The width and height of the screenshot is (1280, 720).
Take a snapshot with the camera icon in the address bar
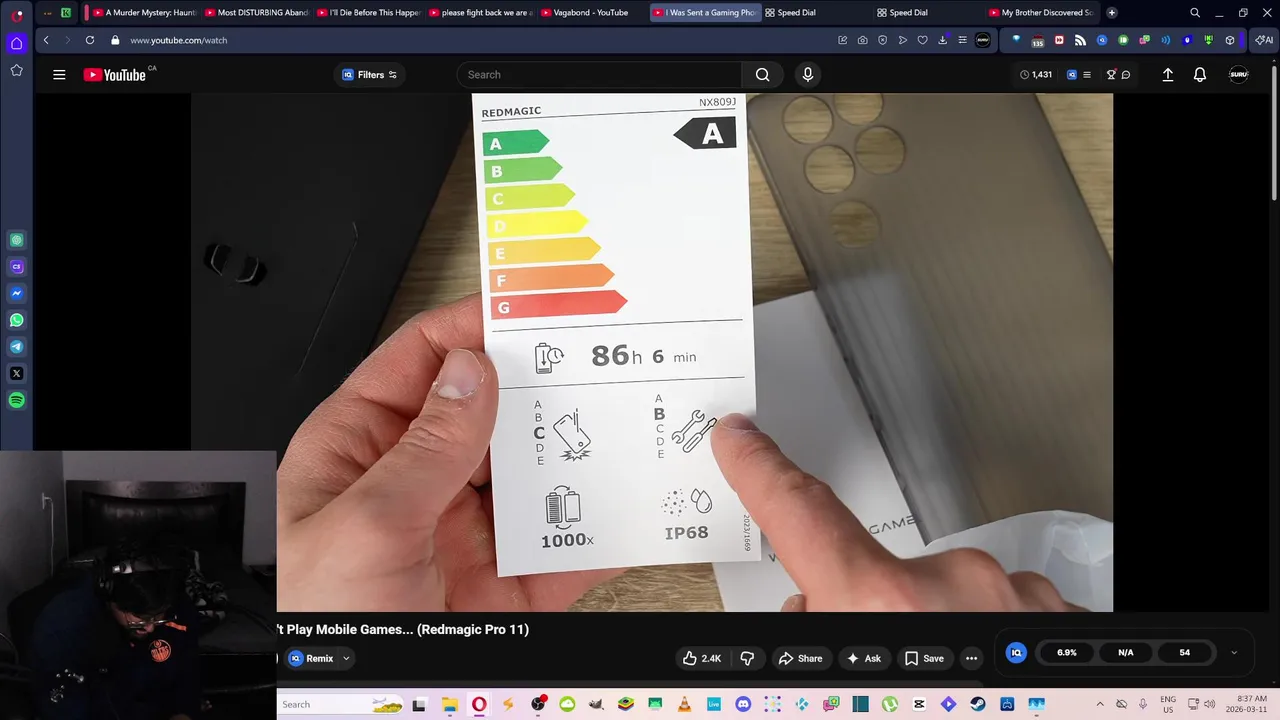click(x=862, y=40)
